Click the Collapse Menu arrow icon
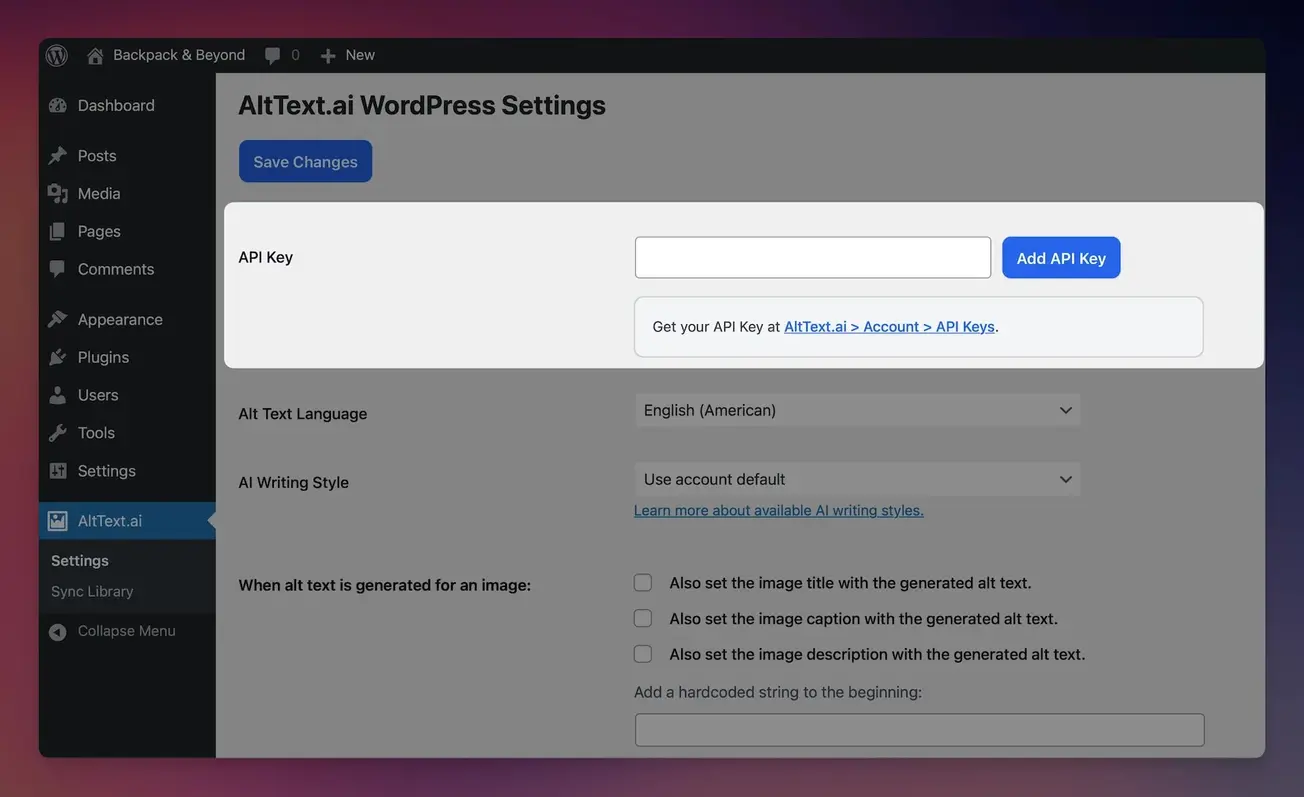 58,632
